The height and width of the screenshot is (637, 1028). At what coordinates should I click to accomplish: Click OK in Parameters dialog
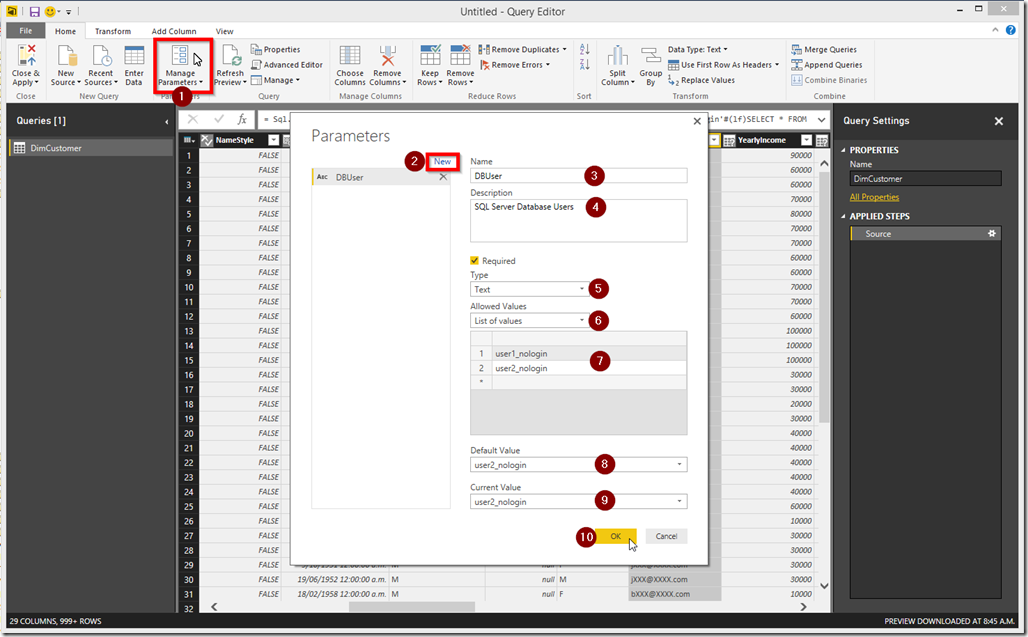pyautogui.click(x=616, y=536)
